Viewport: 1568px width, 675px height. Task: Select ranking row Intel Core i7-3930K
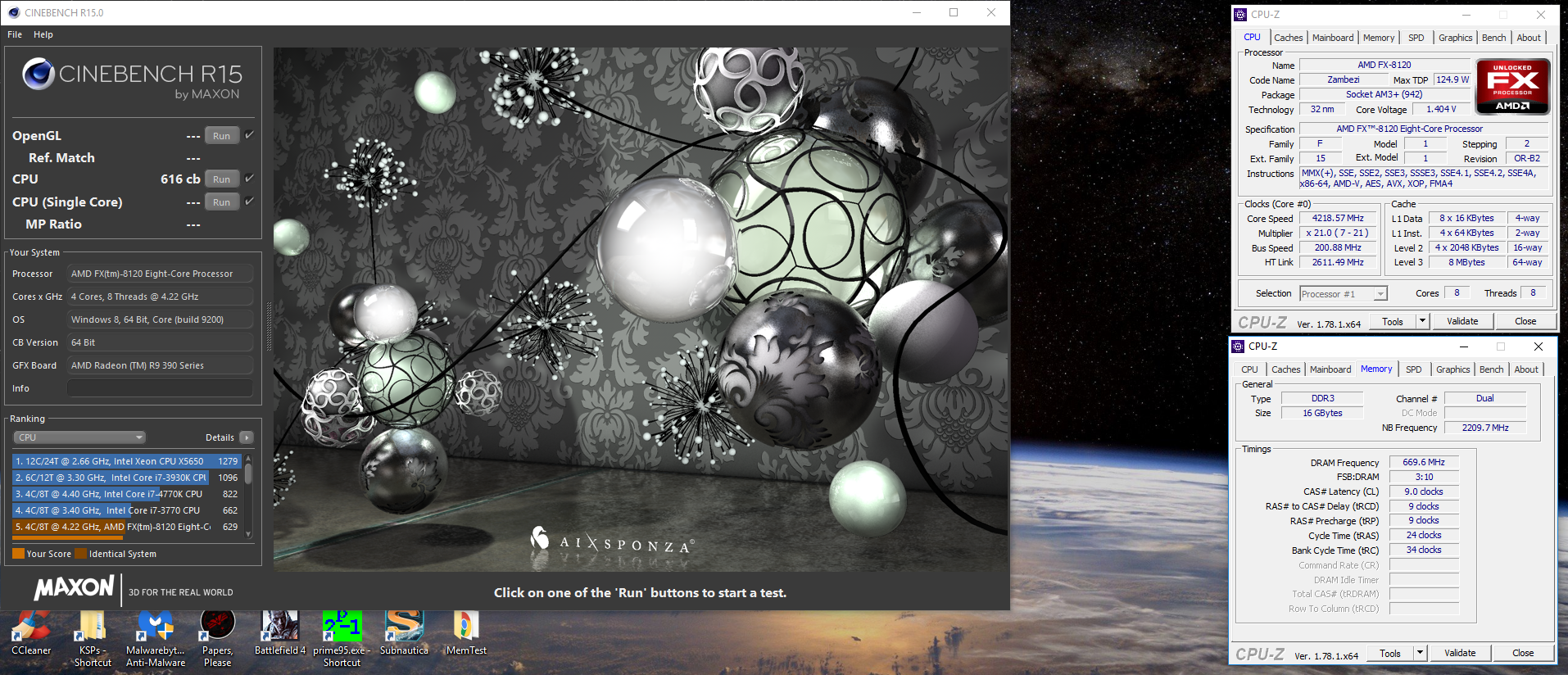point(126,478)
